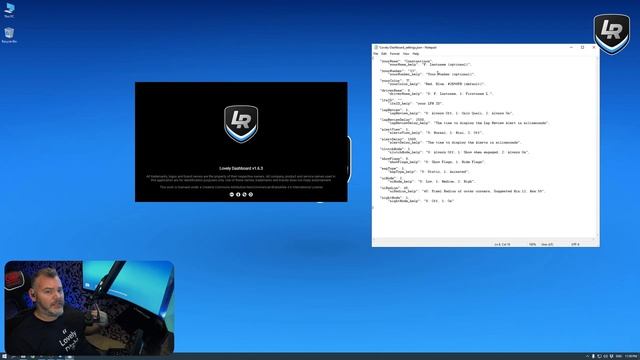Open the Windows Start button
The width and height of the screenshot is (640, 360).
pyautogui.click(x=4, y=357)
